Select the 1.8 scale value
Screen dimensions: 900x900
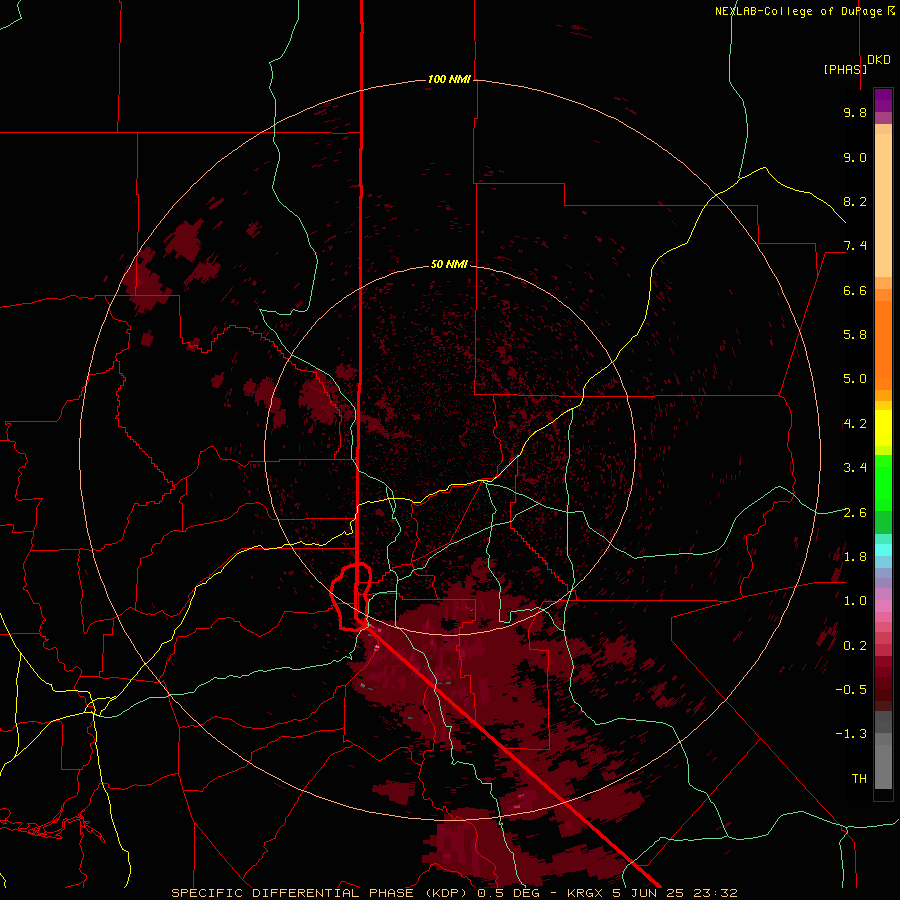coord(855,556)
